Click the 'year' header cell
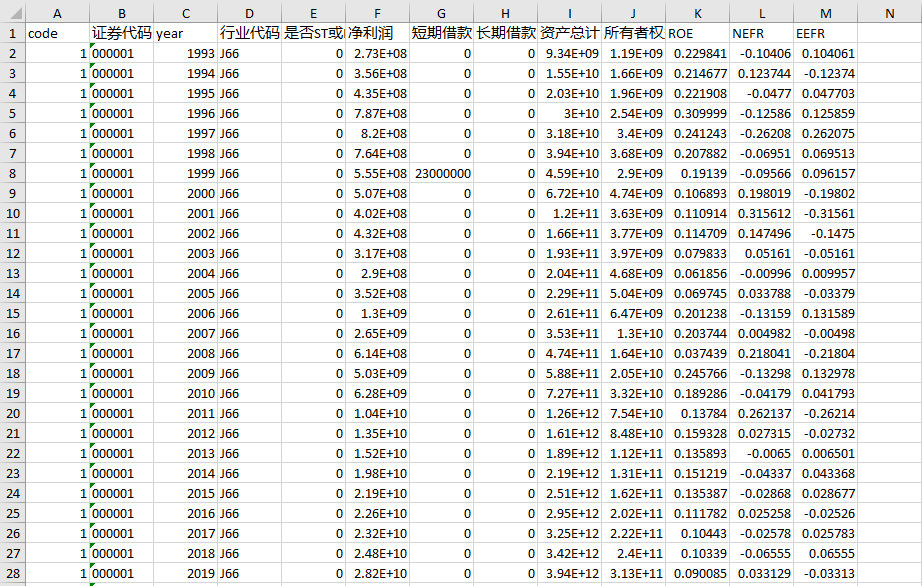This screenshot has width=922, height=586. pyautogui.click(x=185, y=34)
